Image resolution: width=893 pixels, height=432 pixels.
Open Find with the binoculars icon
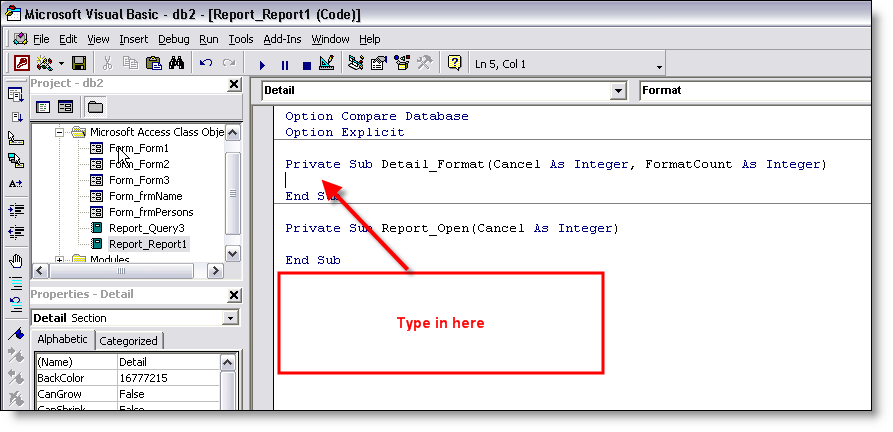pyautogui.click(x=177, y=63)
